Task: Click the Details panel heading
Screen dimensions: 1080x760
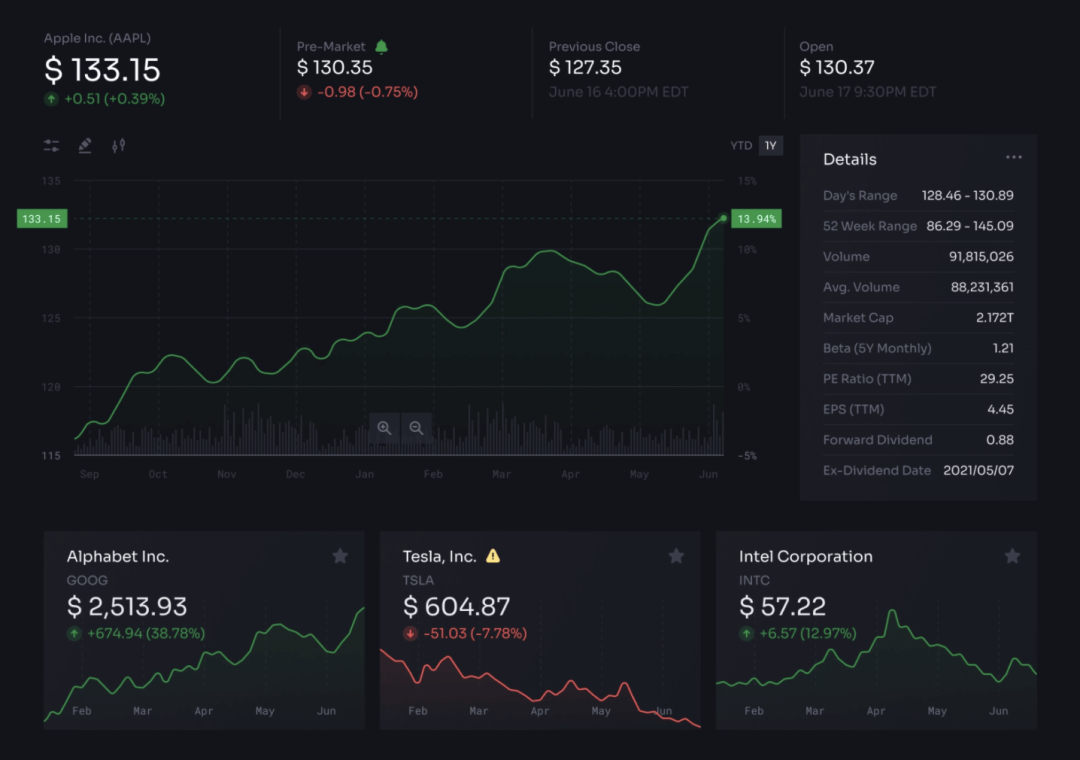Action: coord(850,159)
